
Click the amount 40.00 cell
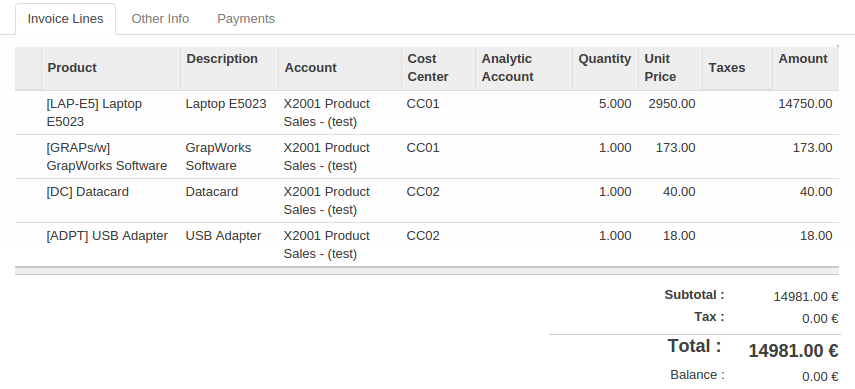coord(805,201)
